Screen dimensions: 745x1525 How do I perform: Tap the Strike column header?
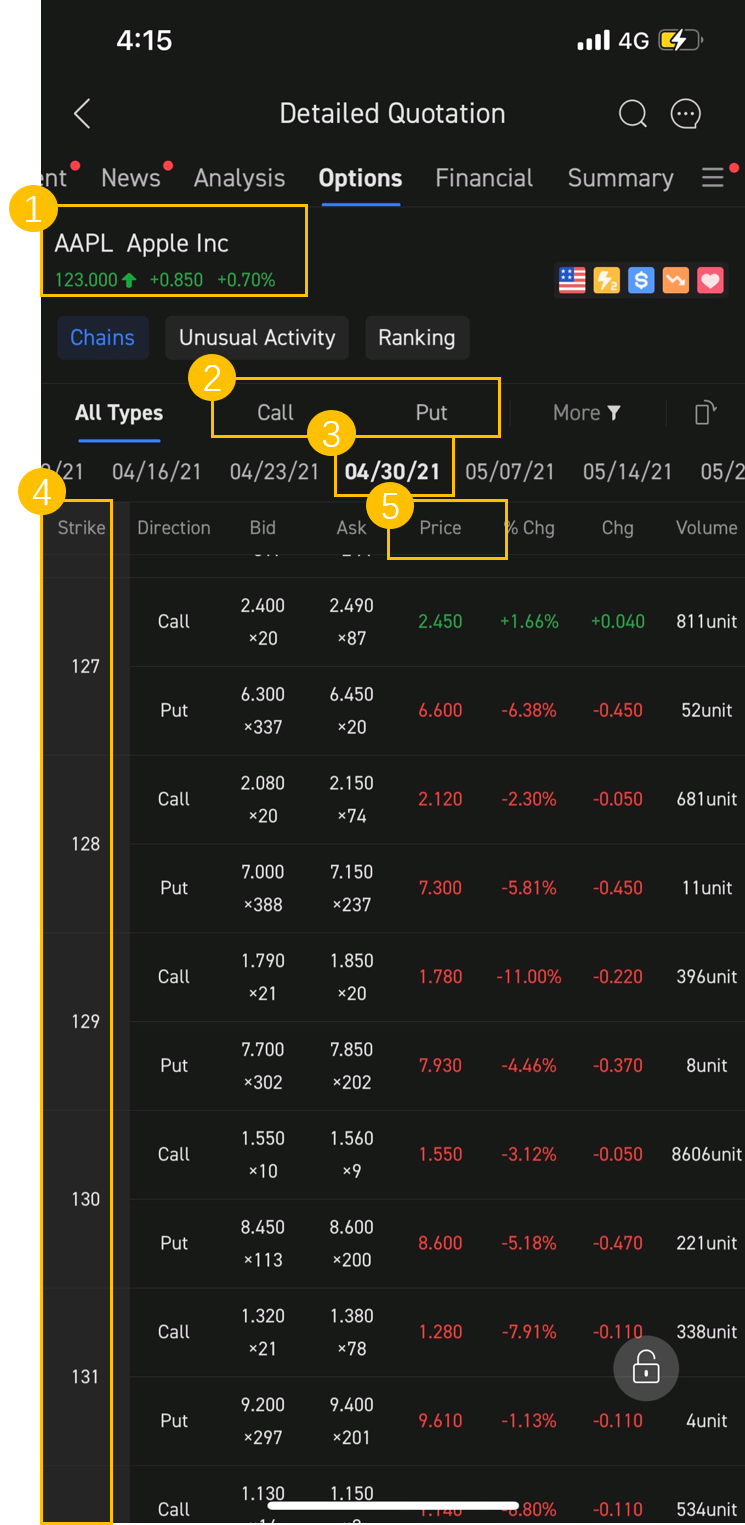point(81,528)
